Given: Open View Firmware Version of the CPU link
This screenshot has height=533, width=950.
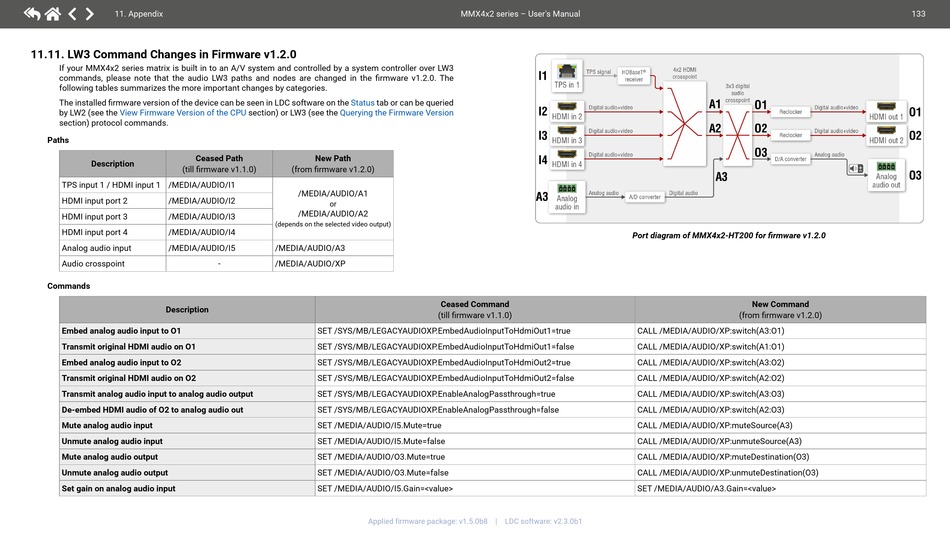Looking at the screenshot, I should coord(183,113).
